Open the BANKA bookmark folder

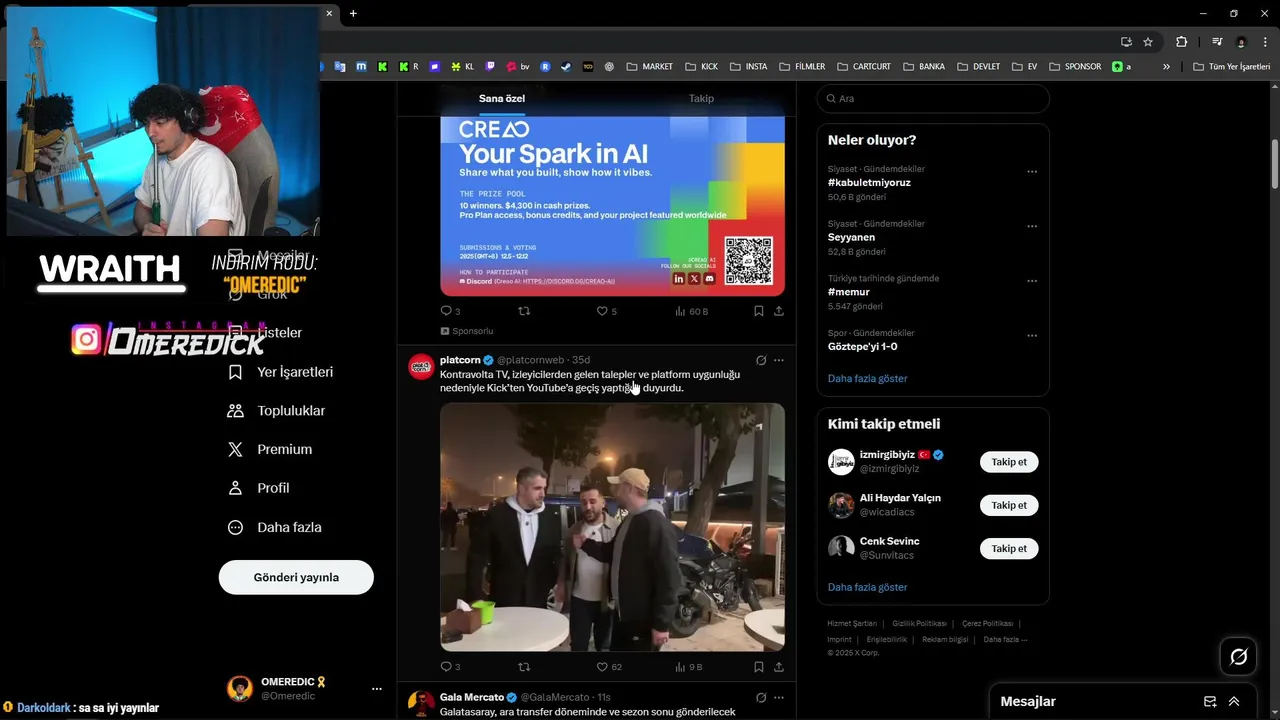point(923,67)
